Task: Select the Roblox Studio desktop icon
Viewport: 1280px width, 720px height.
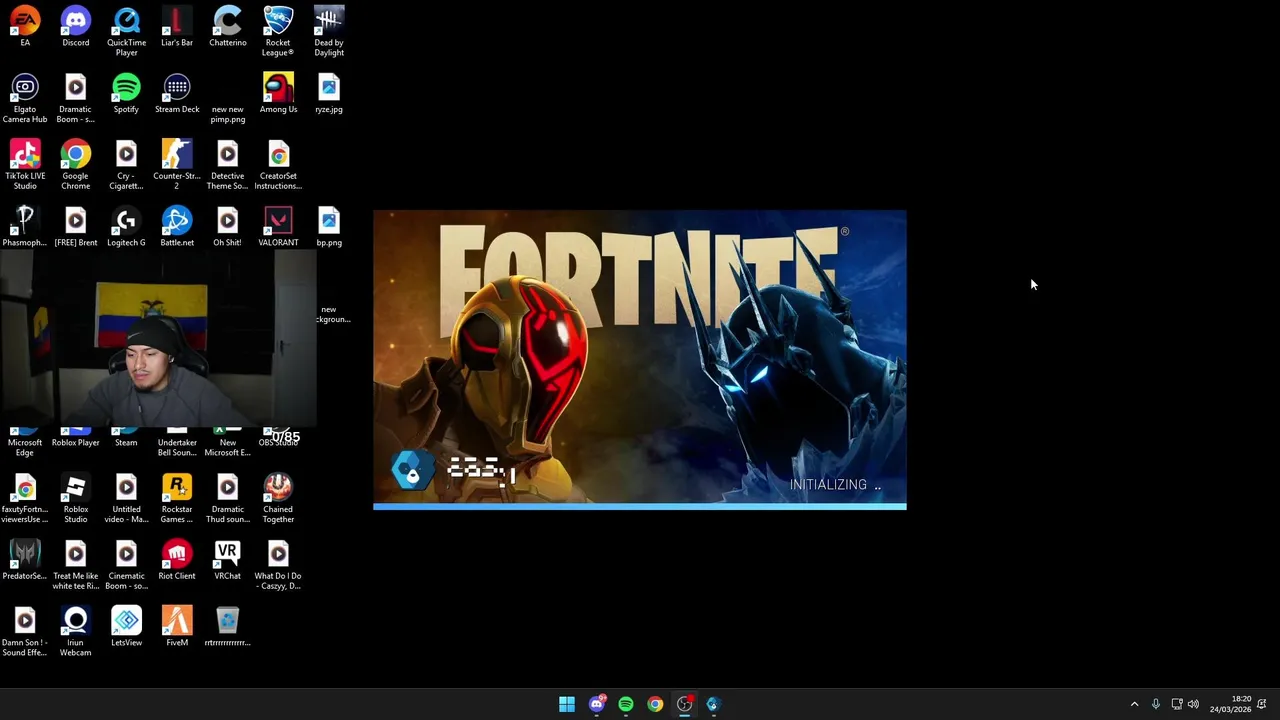Action: [x=76, y=498]
